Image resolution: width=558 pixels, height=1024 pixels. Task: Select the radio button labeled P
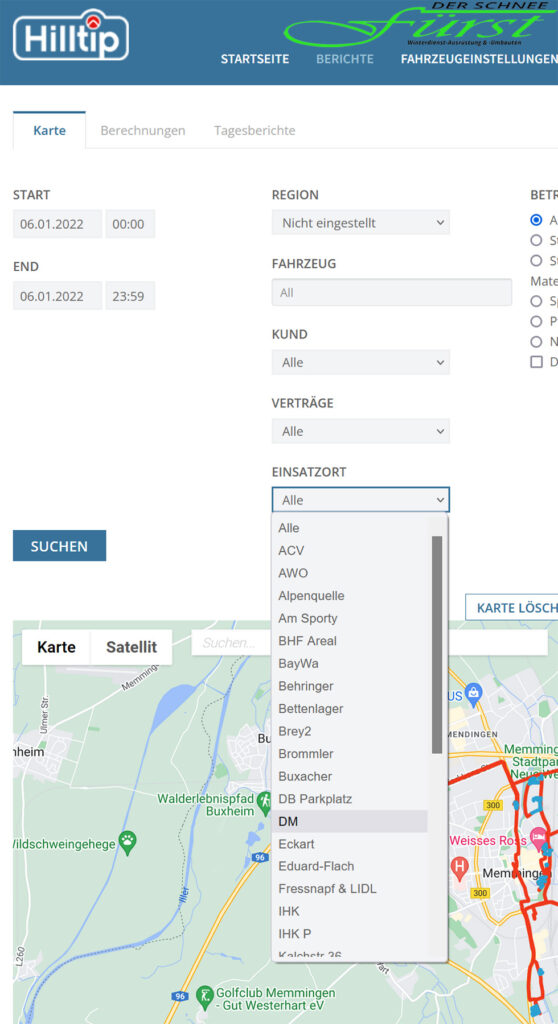coord(536,321)
